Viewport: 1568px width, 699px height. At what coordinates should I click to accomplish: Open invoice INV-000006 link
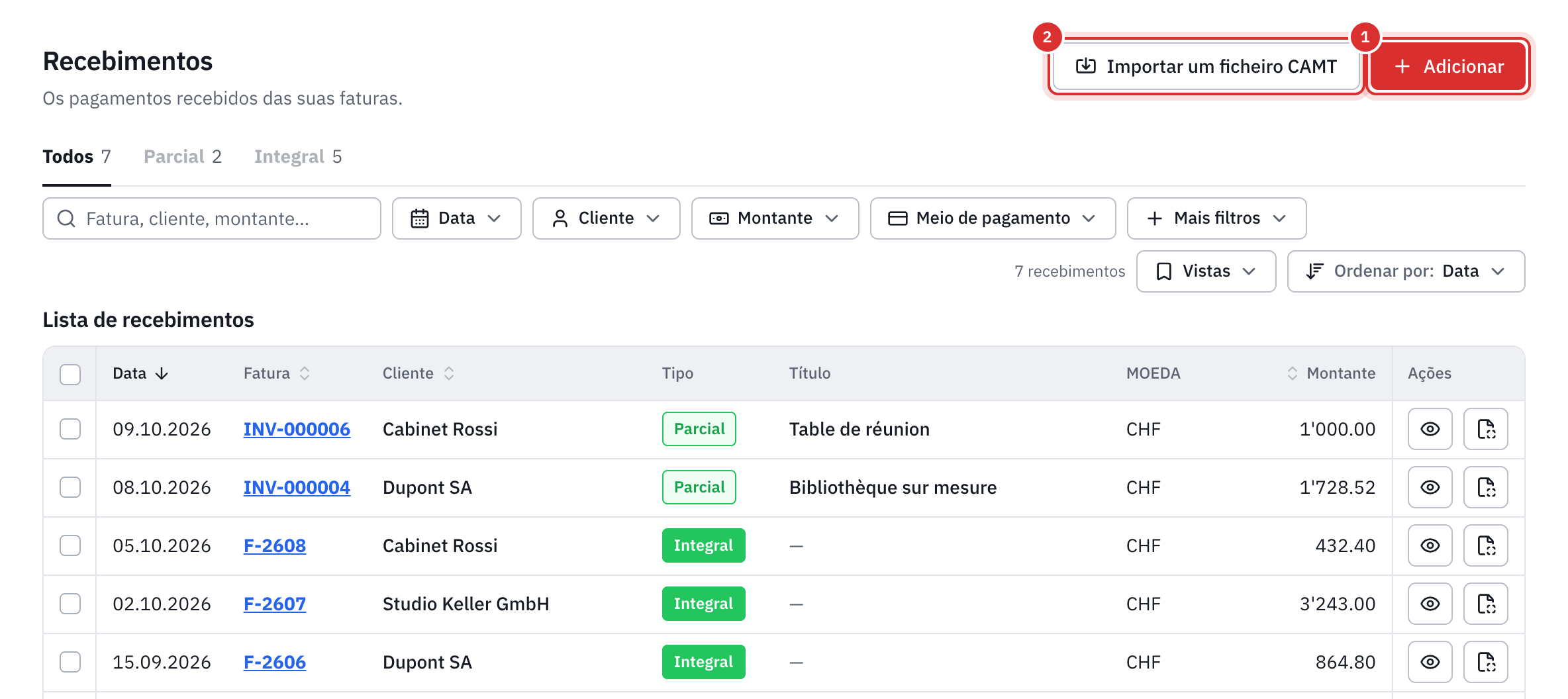(297, 429)
